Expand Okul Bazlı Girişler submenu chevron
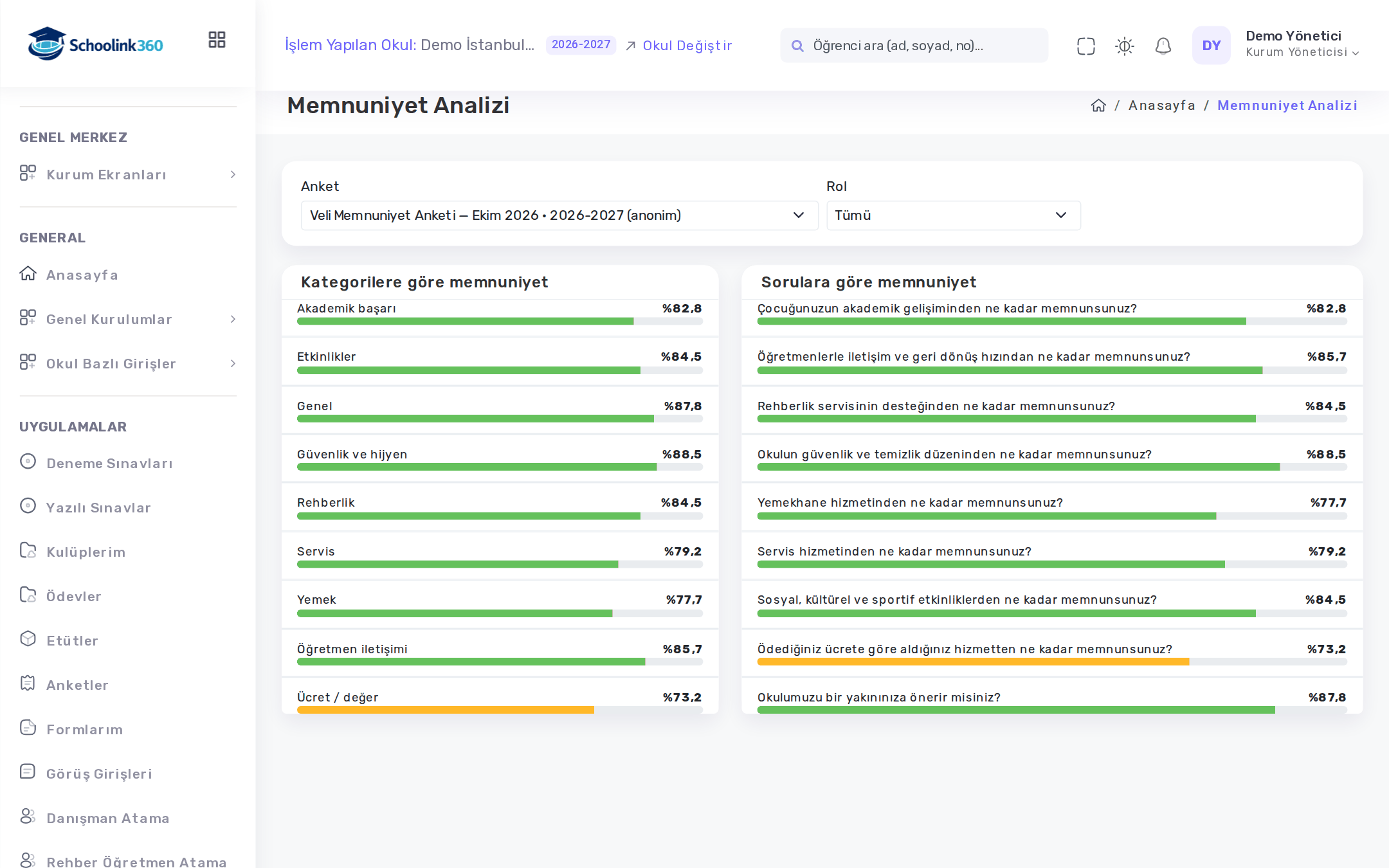This screenshot has height=868, width=1389. click(x=233, y=363)
